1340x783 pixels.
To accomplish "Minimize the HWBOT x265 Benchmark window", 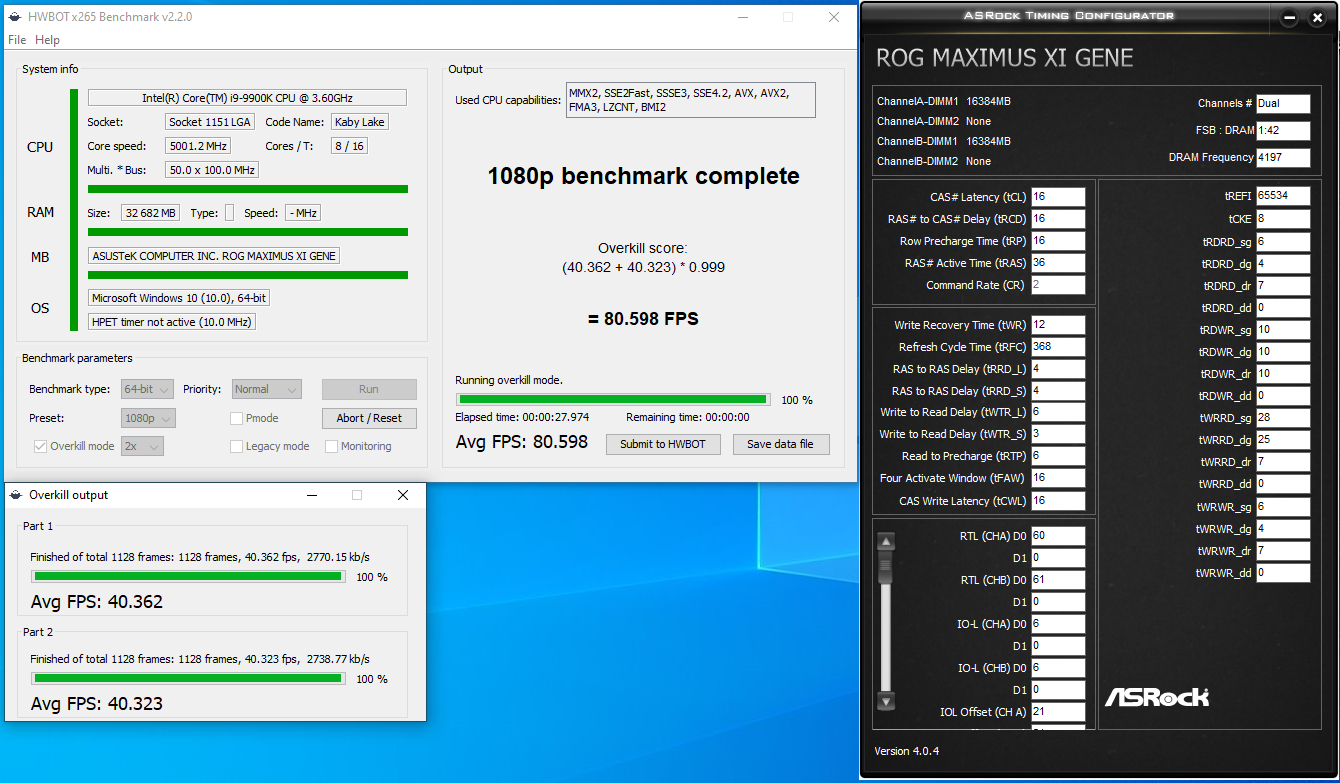I will 742,17.
